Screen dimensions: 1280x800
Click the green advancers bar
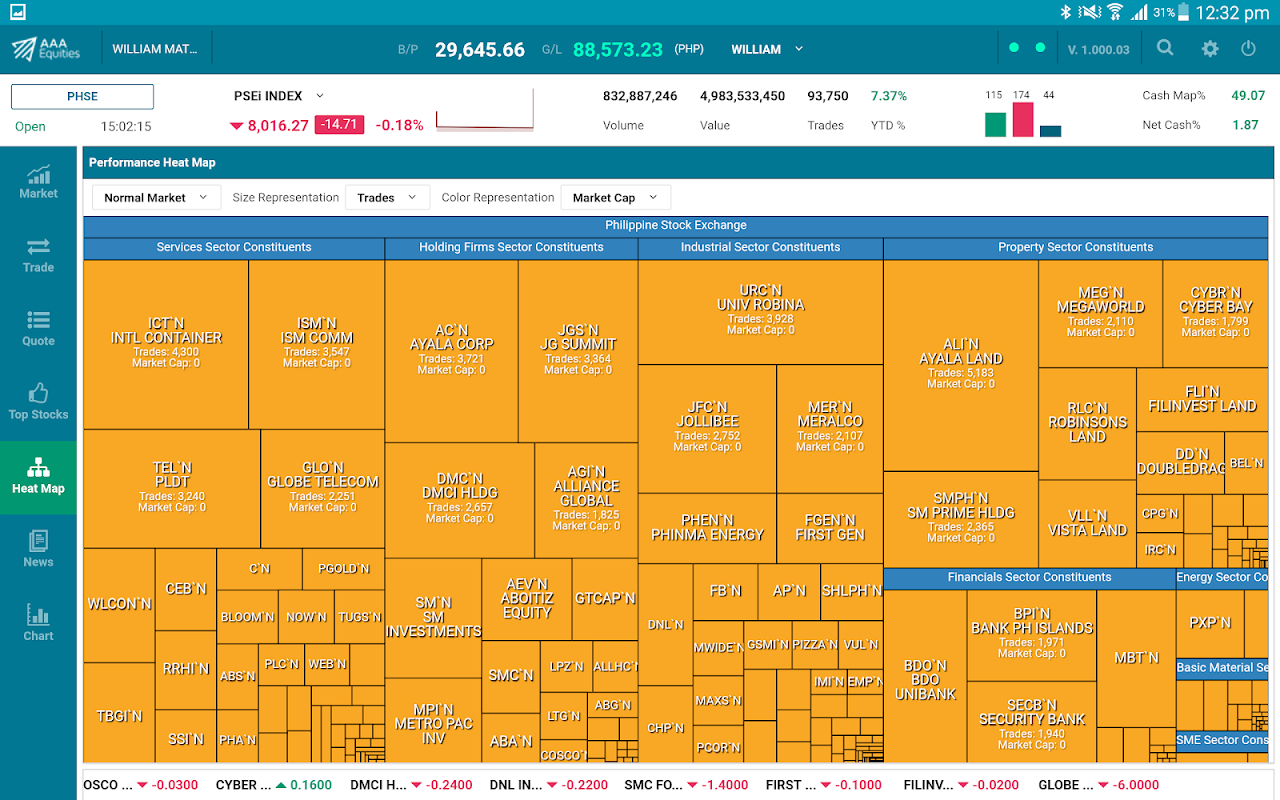(995, 124)
